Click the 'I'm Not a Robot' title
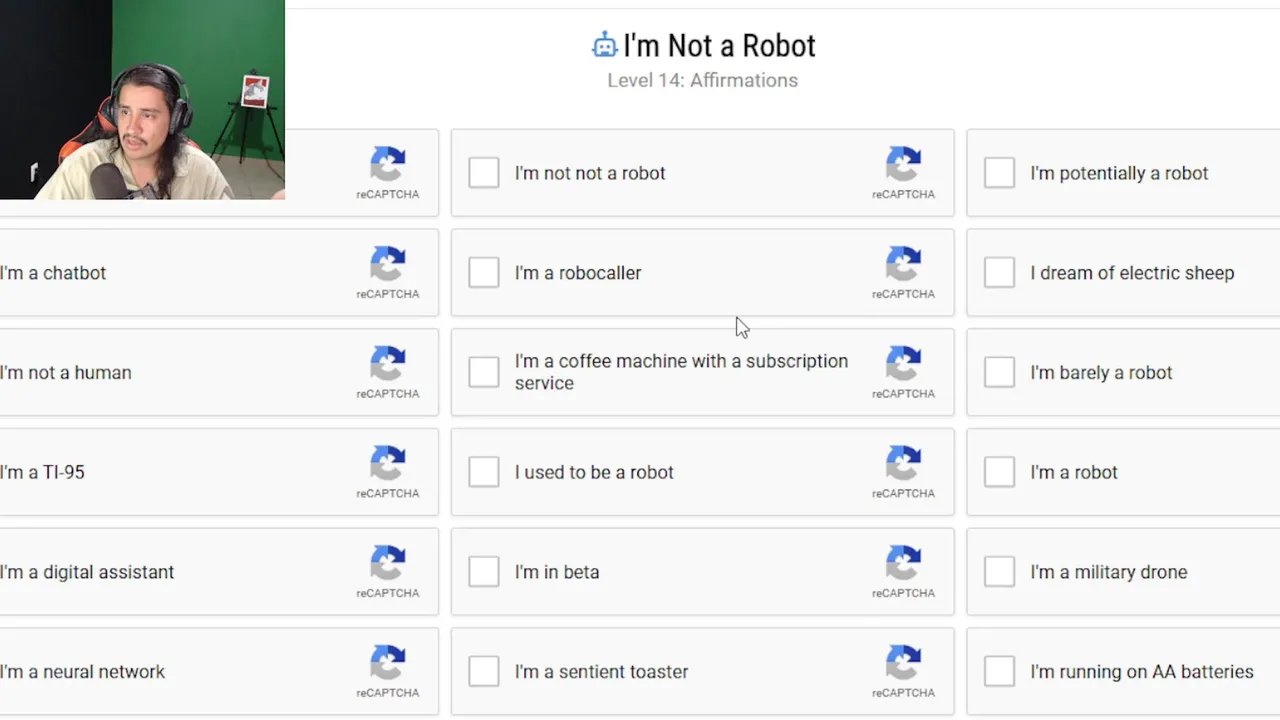1280x720 pixels. (x=719, y=46)
